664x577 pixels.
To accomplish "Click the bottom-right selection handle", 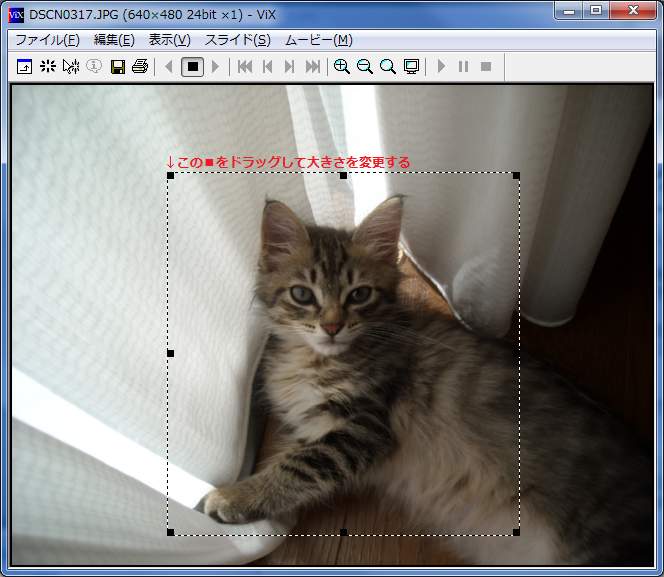I will 516,532.
